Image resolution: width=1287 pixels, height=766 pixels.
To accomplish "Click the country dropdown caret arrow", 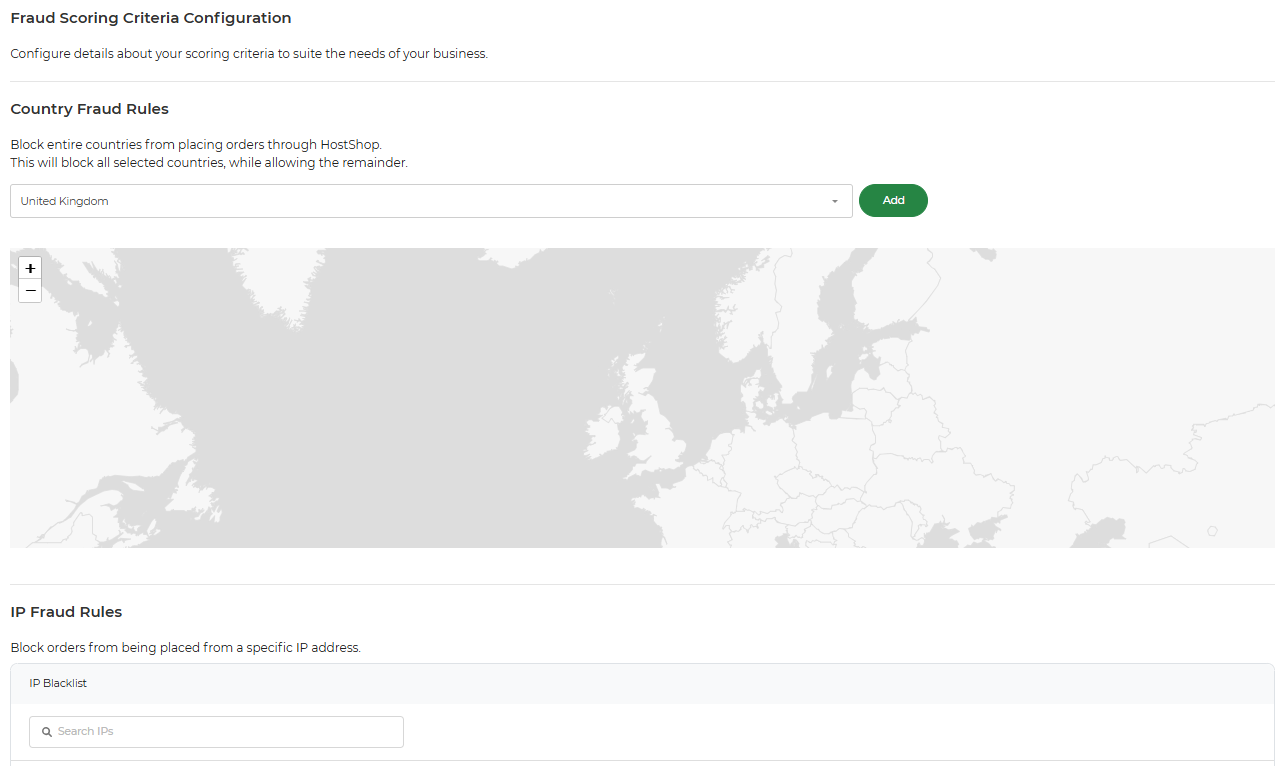I will tap(835, 201).
